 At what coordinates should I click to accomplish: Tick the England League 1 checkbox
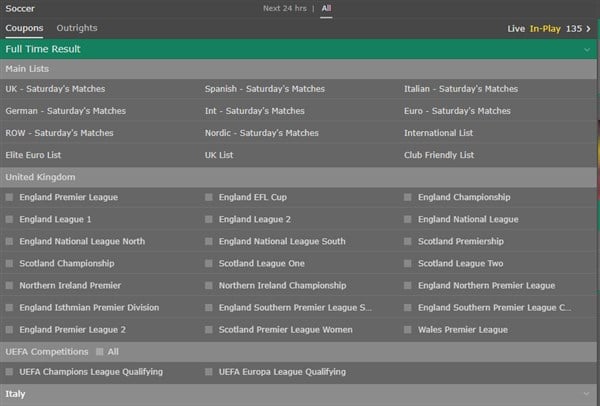click(x=9, y=219)
